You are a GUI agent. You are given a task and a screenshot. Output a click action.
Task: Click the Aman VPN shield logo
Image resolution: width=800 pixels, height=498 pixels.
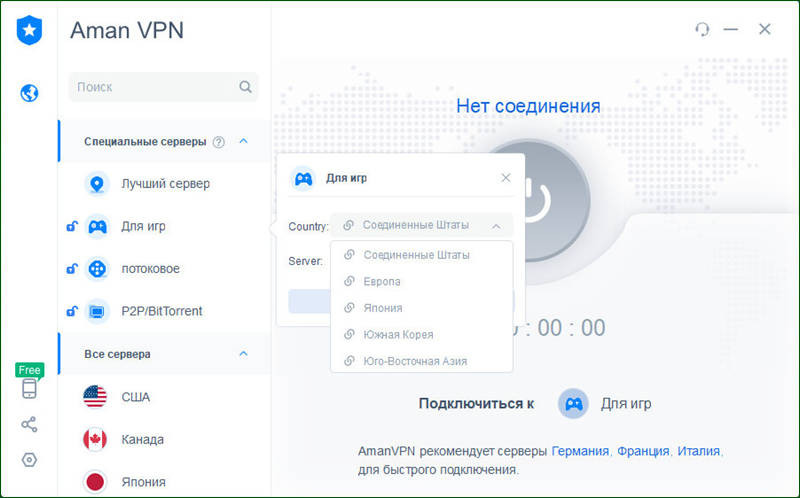point(29,30)
